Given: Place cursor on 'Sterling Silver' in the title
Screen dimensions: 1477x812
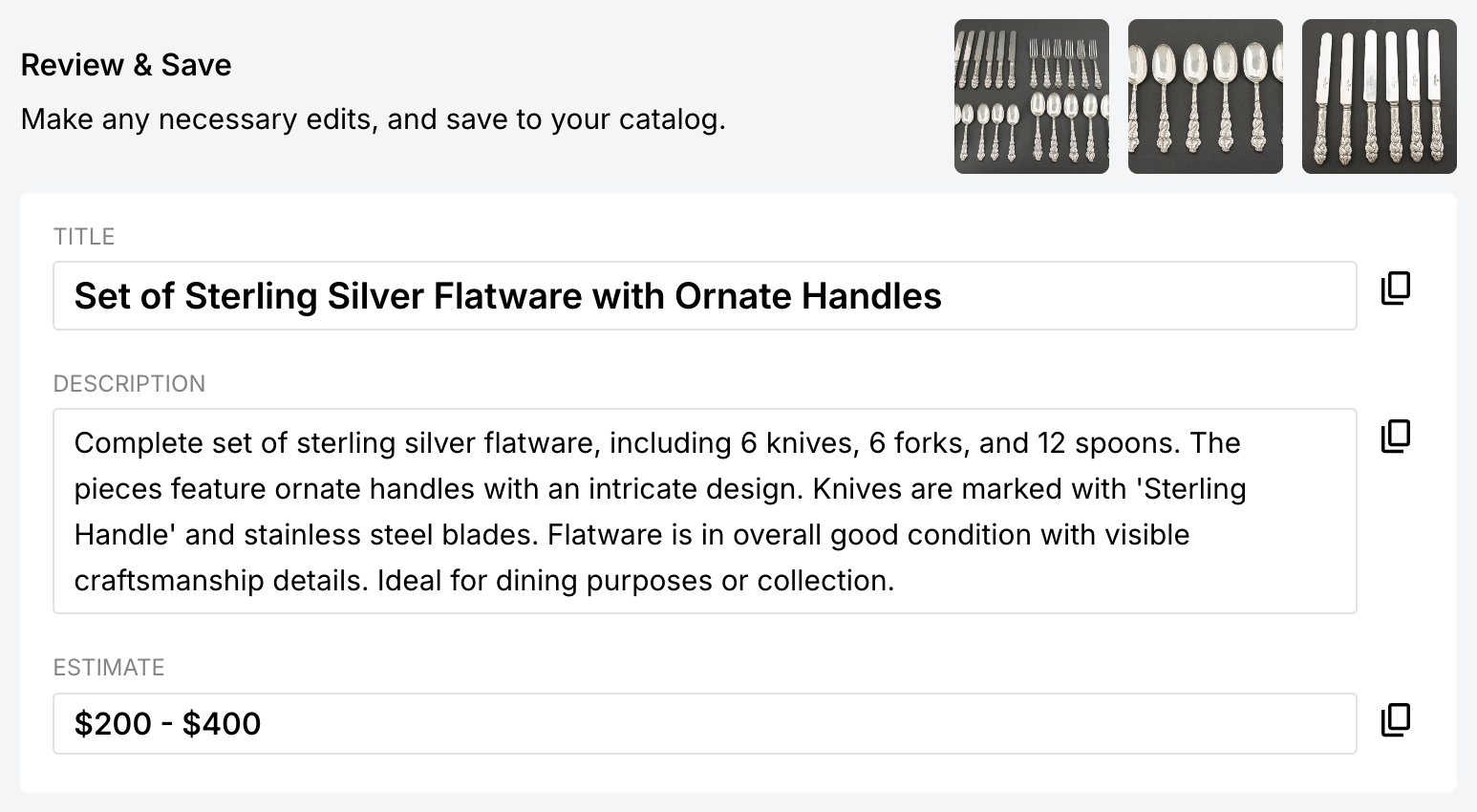Looking at the screenshot, I should pos(304,296).
